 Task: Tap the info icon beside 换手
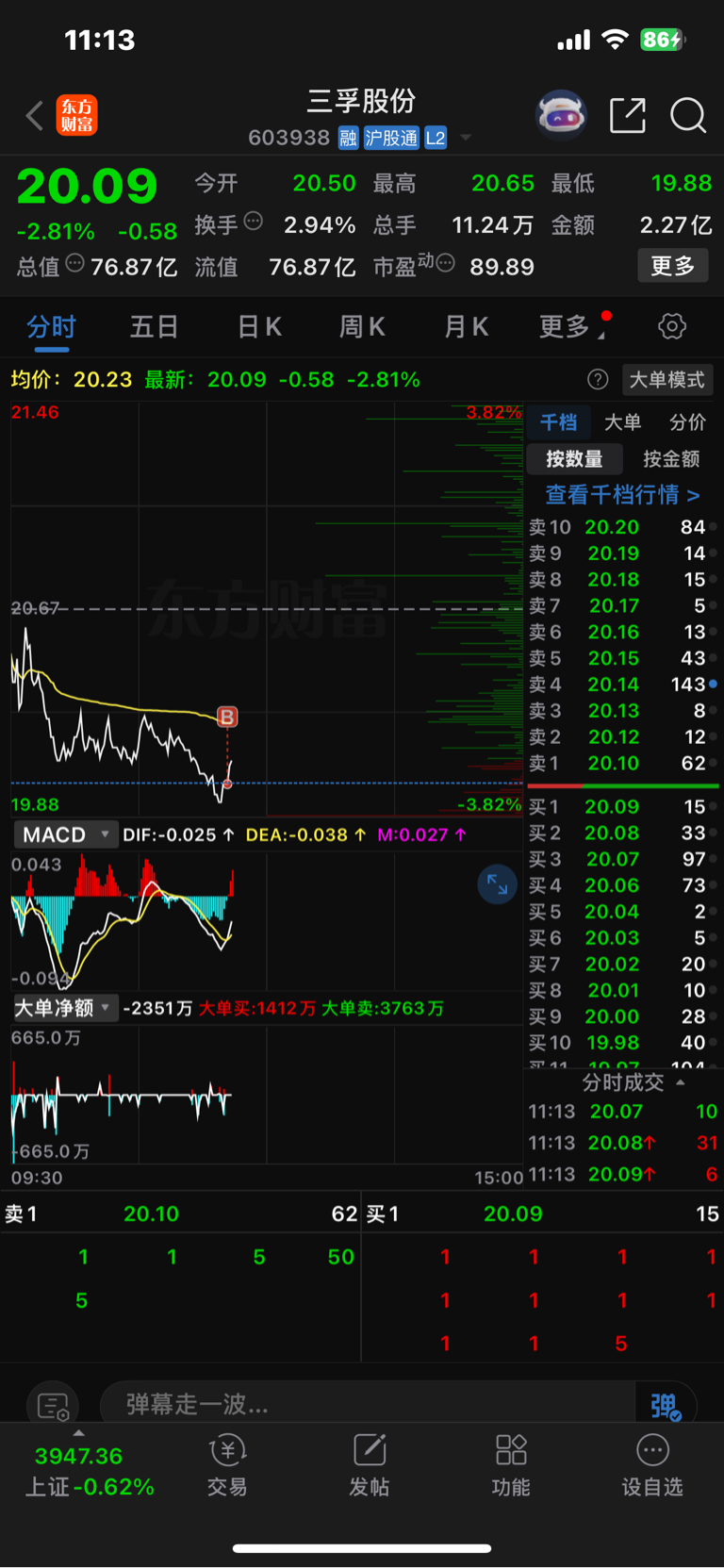pyautogui.click(x=253, y=222)
